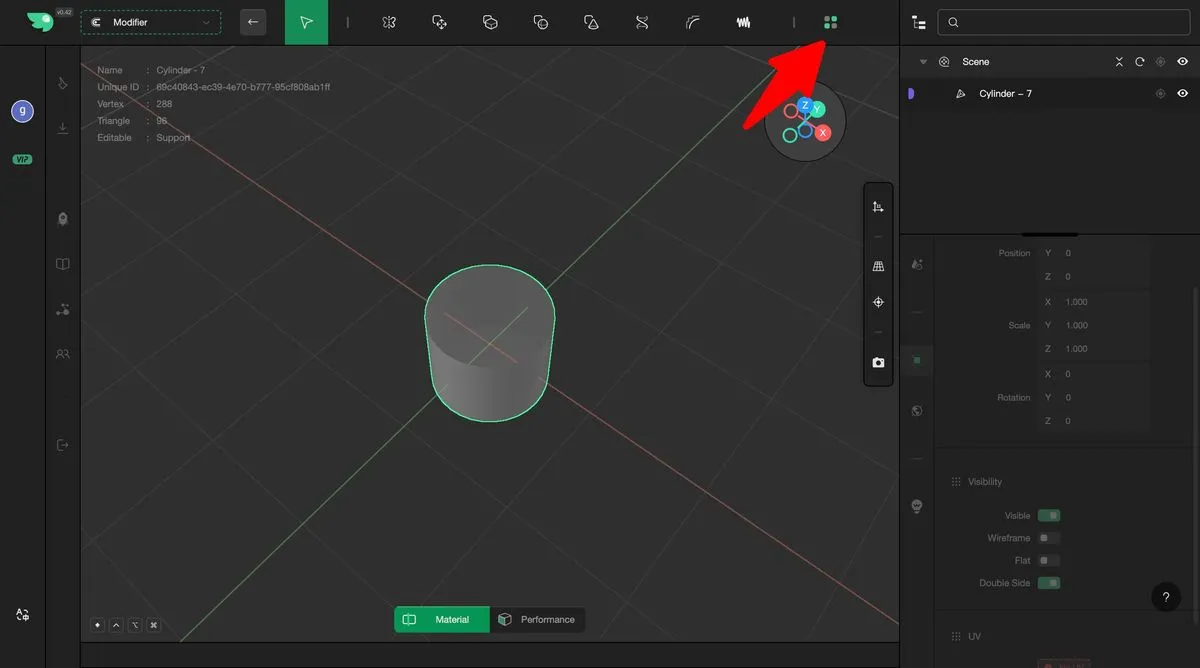Switch to the Performance tab
This screenshot has width=1200, height=668.
537,620
